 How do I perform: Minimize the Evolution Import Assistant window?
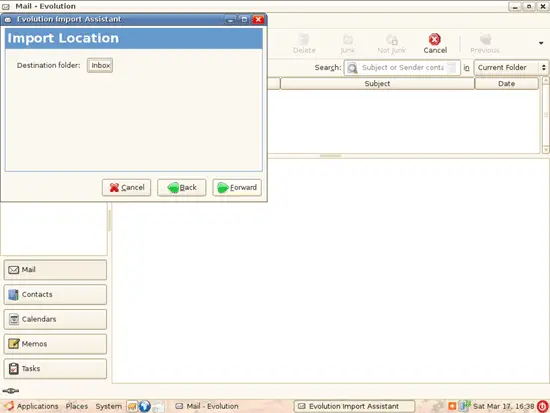[x=230, y=19]
